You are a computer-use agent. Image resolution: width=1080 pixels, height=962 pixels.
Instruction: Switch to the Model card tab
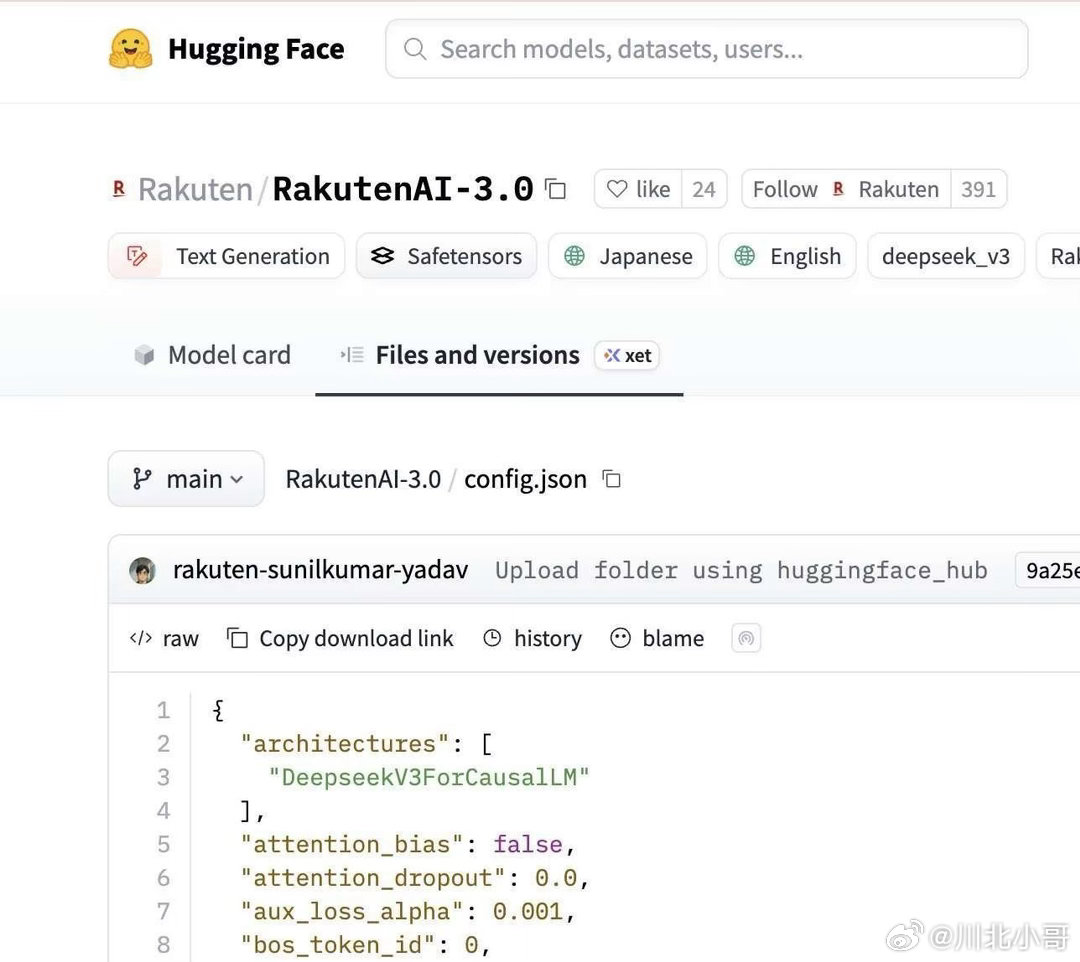[212, 355]
